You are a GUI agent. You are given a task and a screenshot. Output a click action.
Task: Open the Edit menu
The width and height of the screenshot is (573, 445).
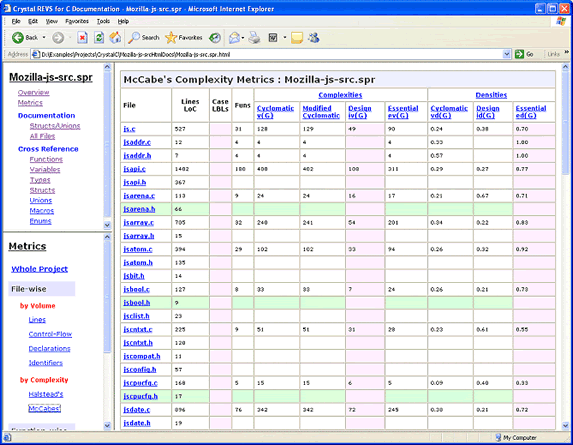click(33, 21)
